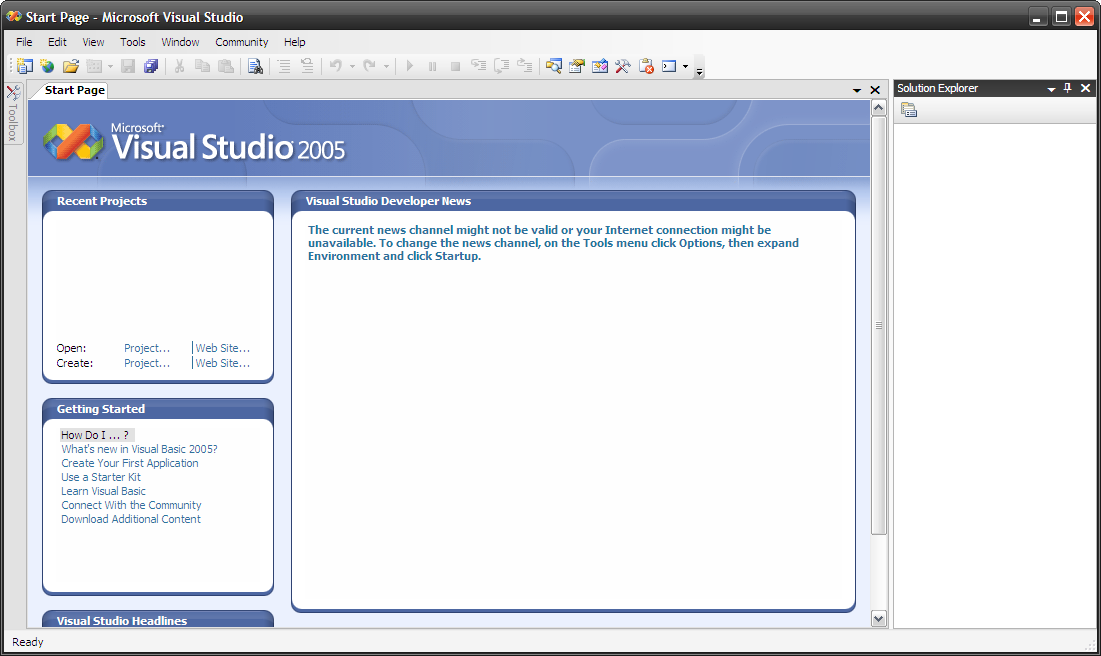Select the Paste icon

pos(225,66)
